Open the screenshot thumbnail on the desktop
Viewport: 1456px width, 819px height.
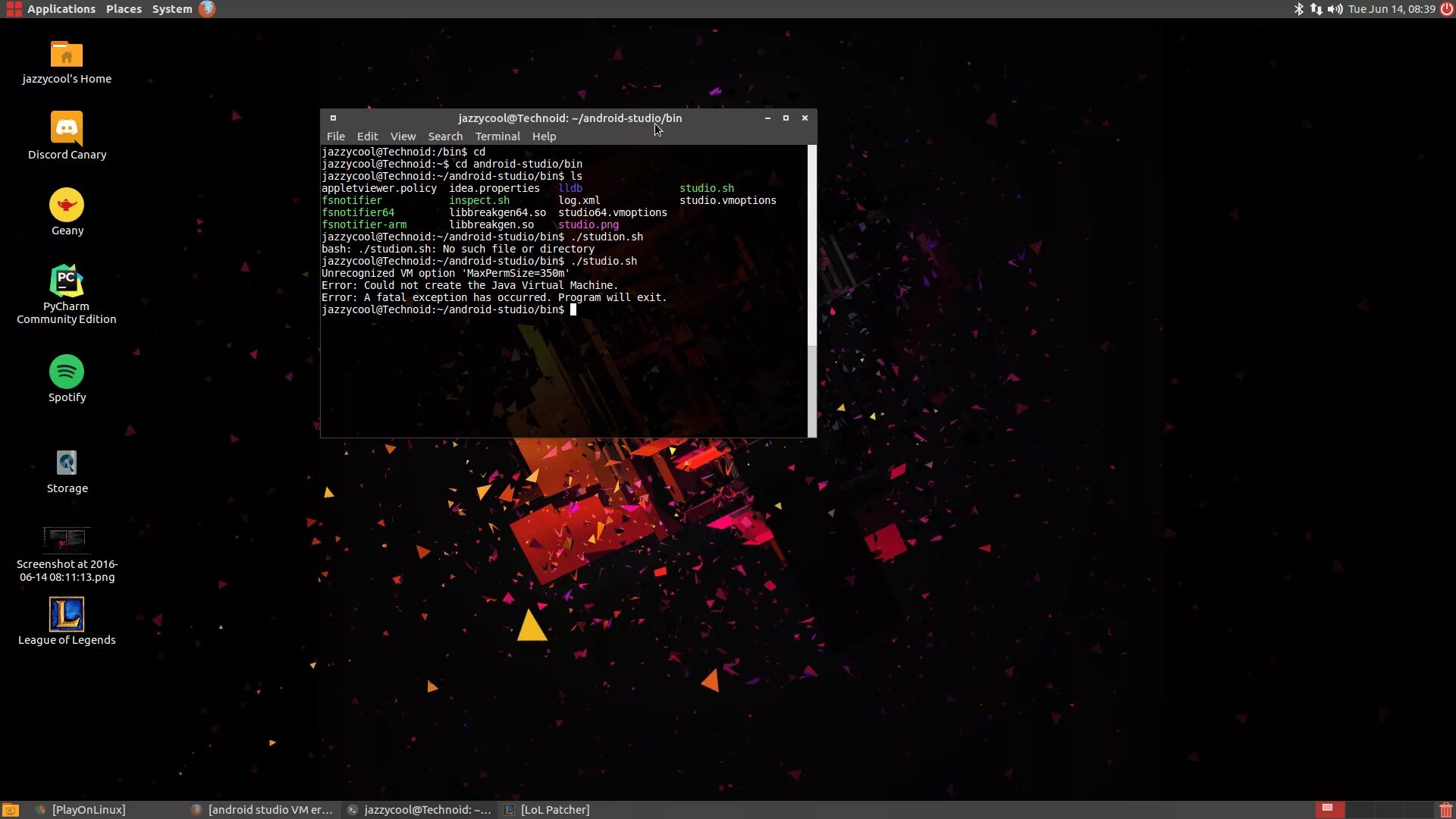coord(67,538)
